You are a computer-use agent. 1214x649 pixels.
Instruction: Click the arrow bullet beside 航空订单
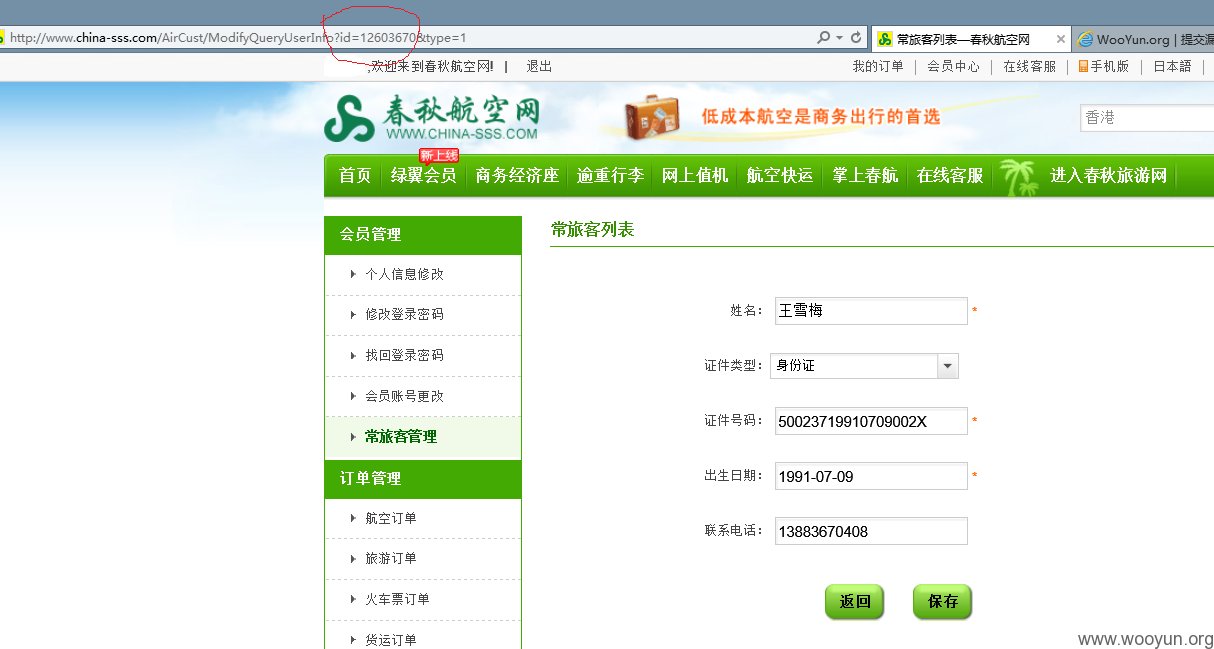(353, 518)
